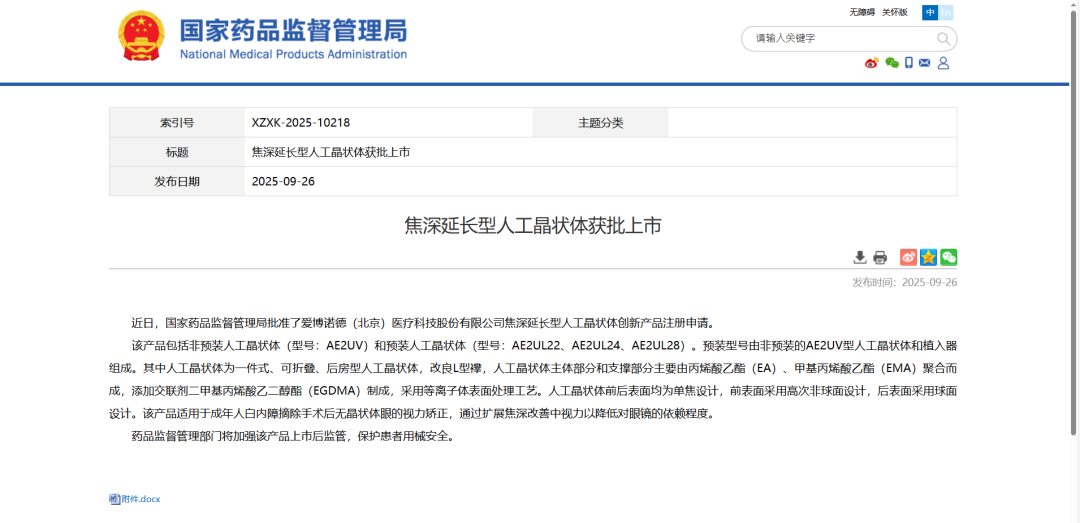
Task: Share article to WeChat via green icon
Action: pos(948,258)
